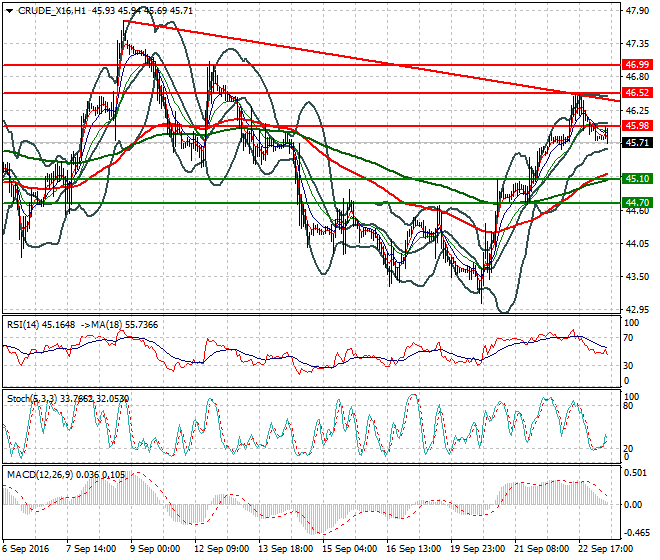
Task: Click the MACD scale value 0.501
Action: tap(635, 473)
